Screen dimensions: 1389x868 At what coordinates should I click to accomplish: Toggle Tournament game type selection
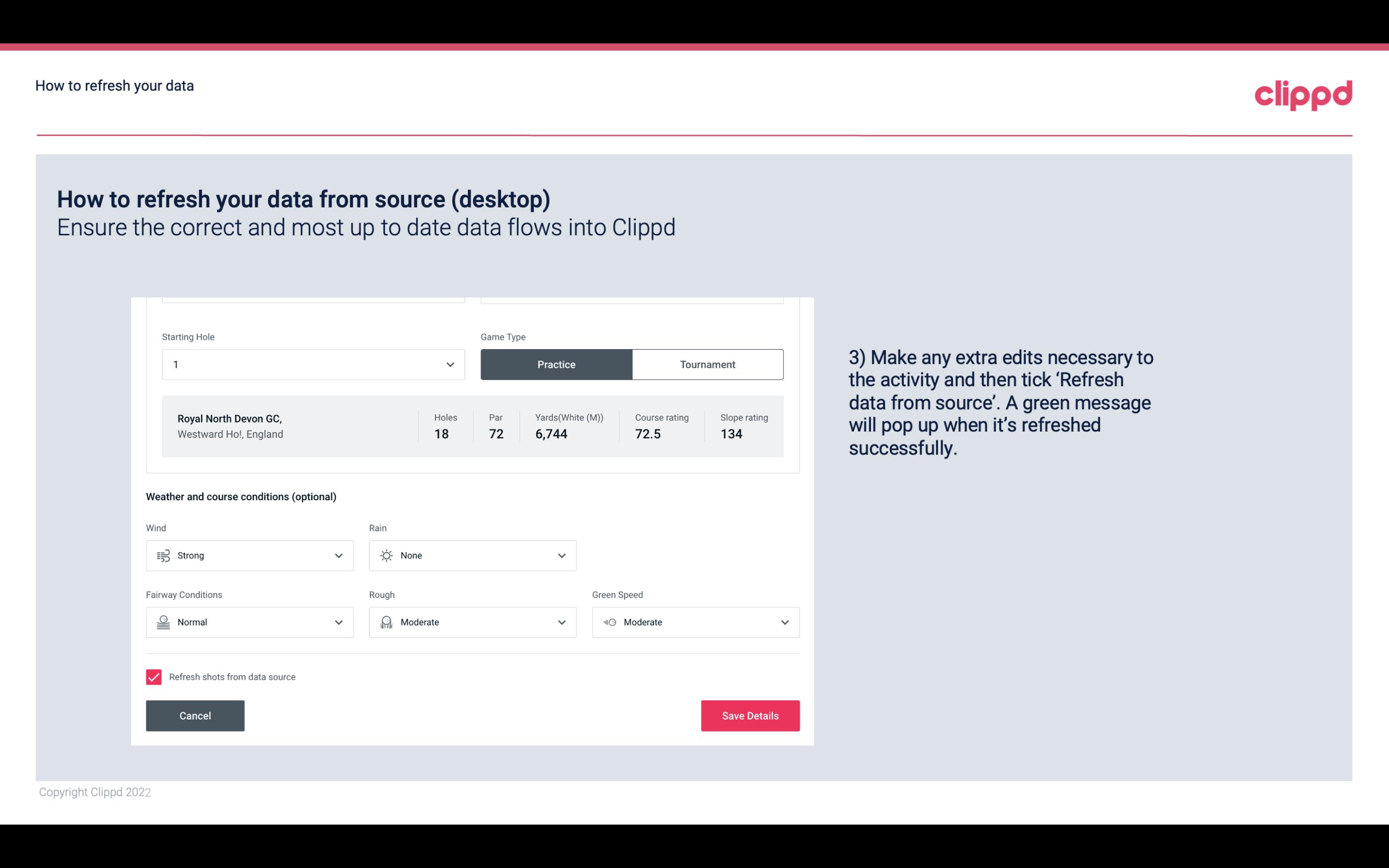pos(707,364)
